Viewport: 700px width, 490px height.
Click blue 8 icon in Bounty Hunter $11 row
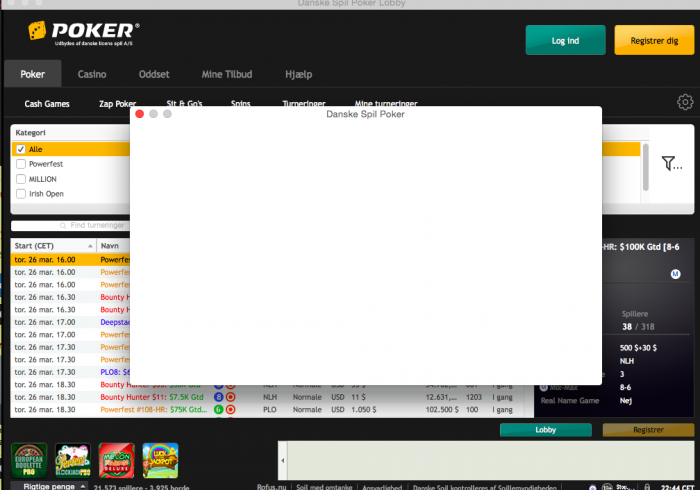point(218,397)
